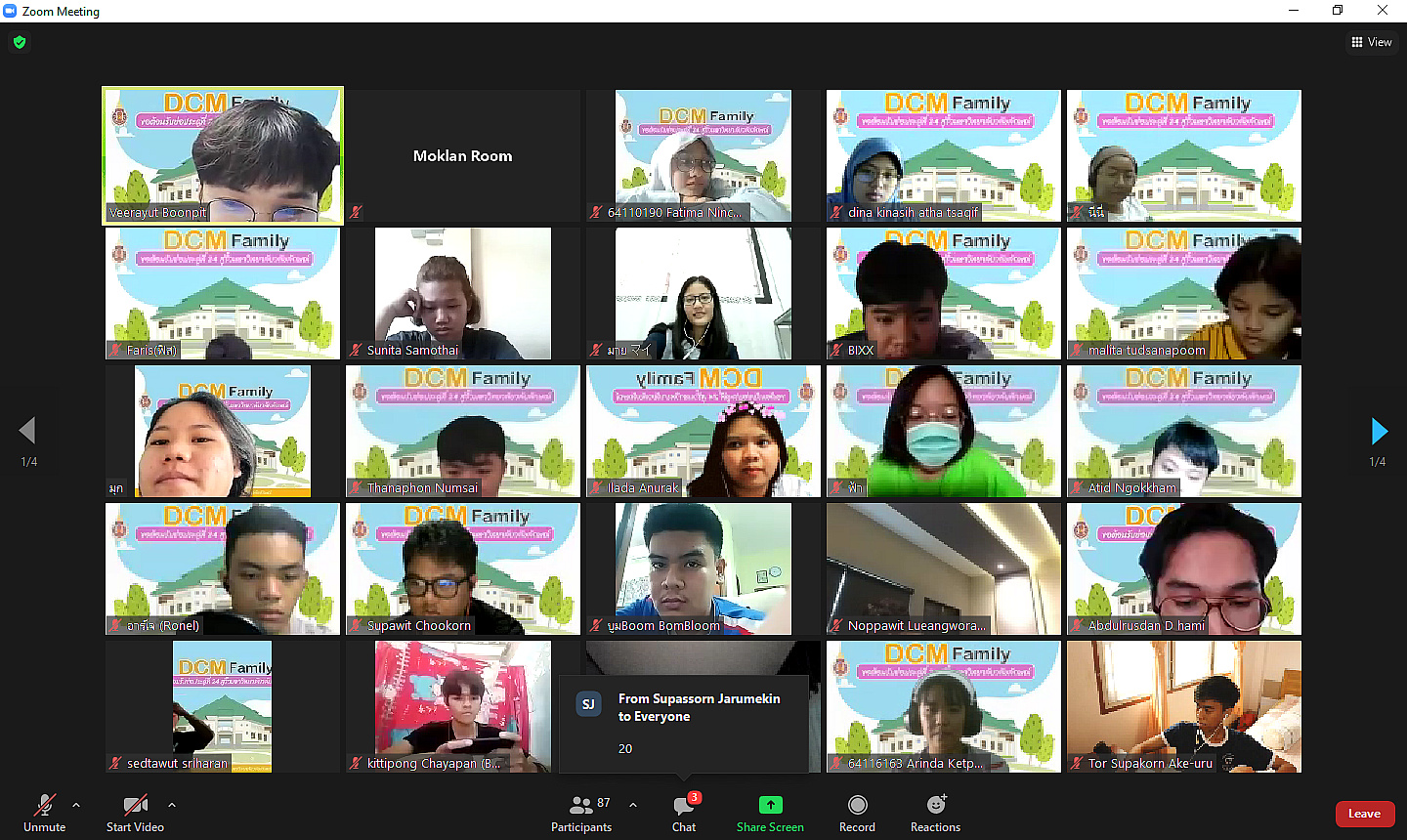Open the Reactions menu
The height and width of the screenshot is (840, 1407).
(x=935, y=813)
